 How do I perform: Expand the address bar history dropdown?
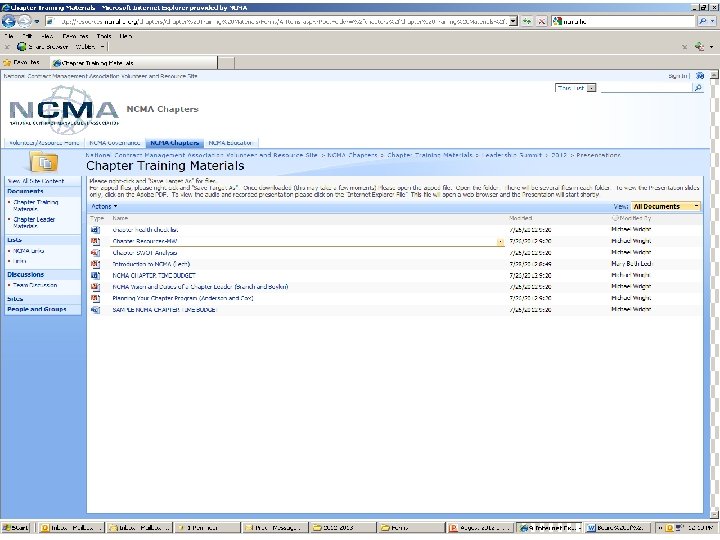coord(513,21)
